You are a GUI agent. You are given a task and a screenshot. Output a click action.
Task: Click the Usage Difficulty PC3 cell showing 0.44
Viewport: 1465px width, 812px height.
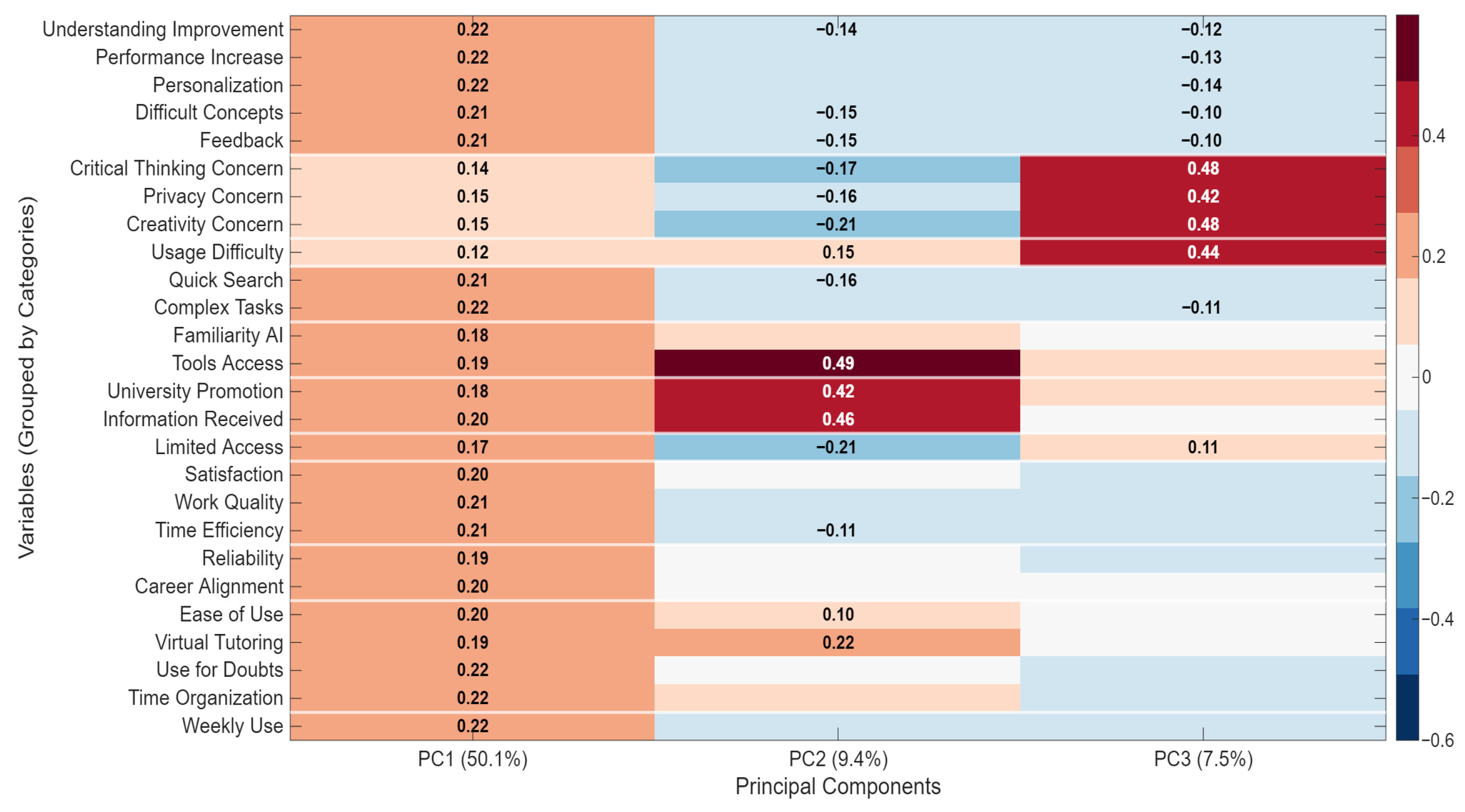coord(1202,252)
